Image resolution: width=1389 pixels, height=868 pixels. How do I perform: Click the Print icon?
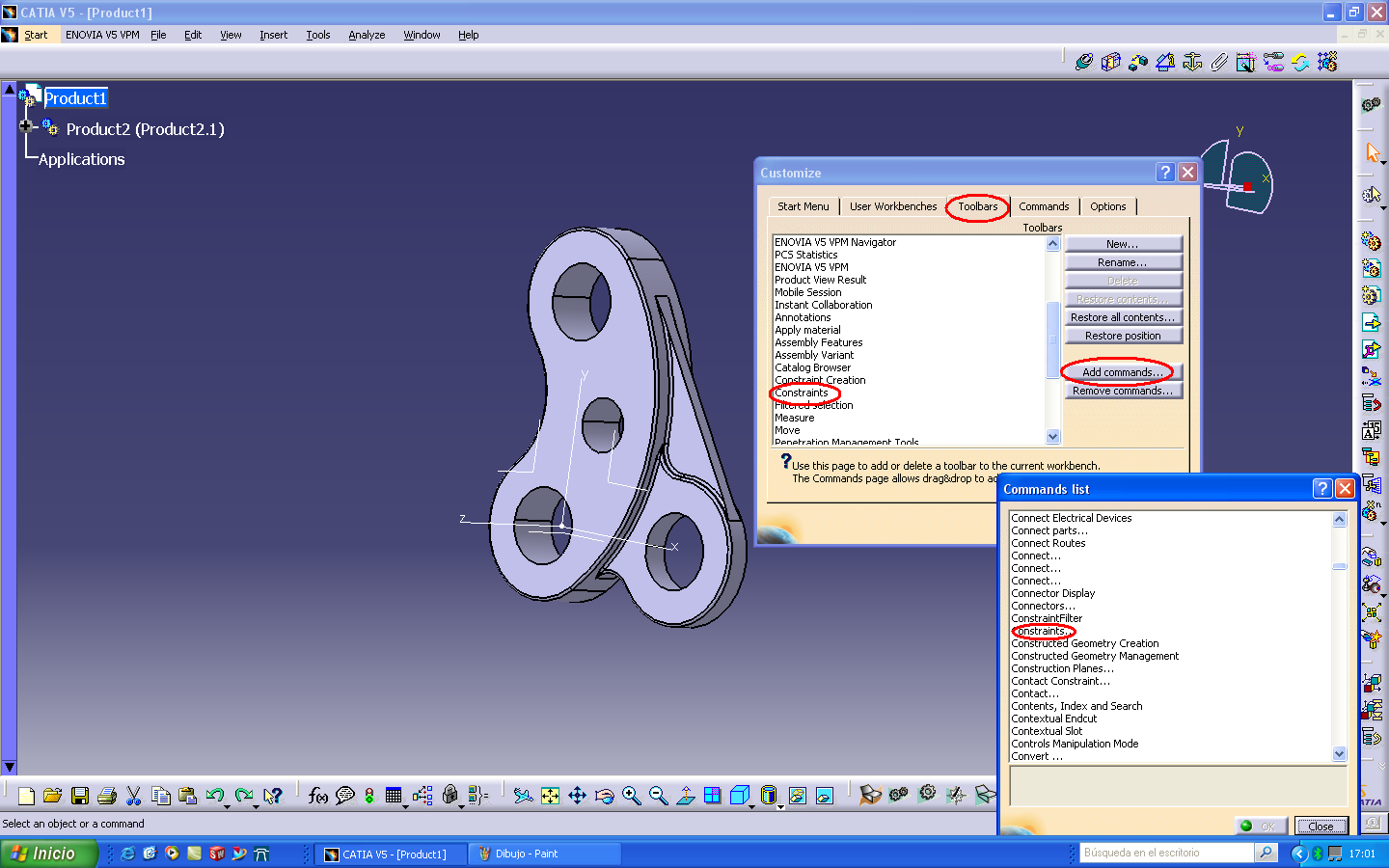pyautogui.click(x=107, y=796)
